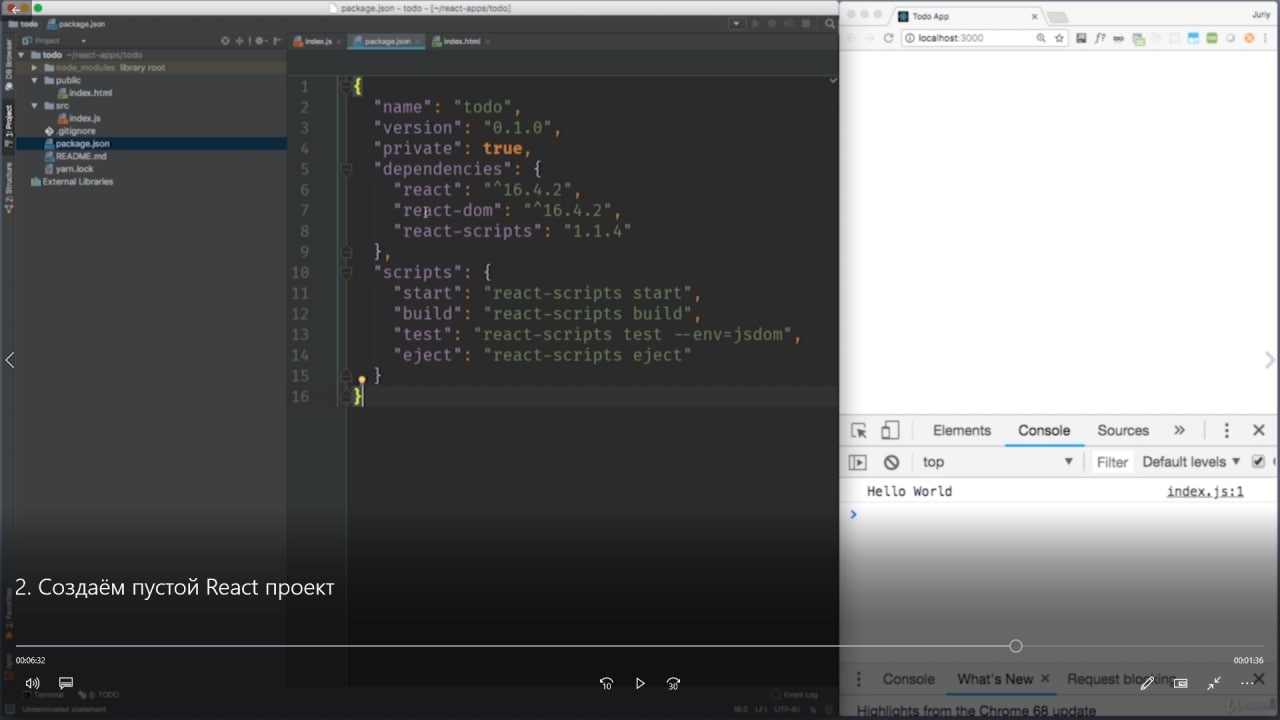Switch to the Console tab in DevTools
Screen dimensions: 1280x720
pos(1044,431)
